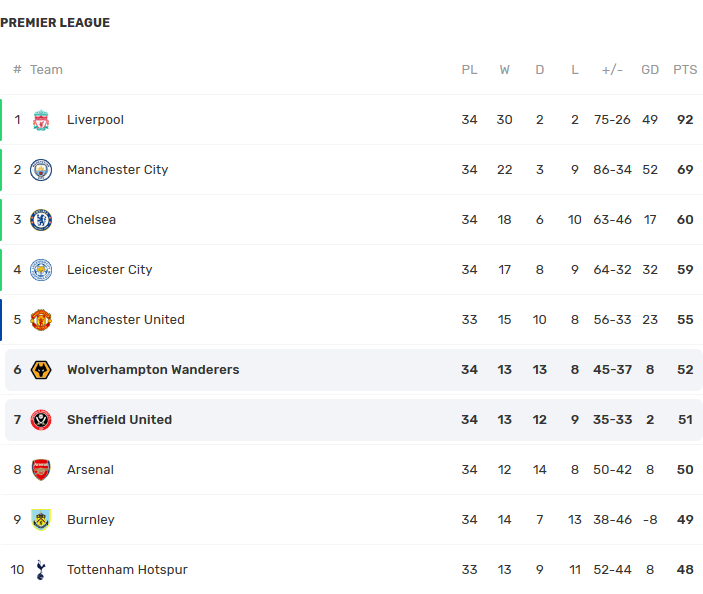Click the GD column header
This screenshot has width=703, height=594.
[x=650, y=69]
